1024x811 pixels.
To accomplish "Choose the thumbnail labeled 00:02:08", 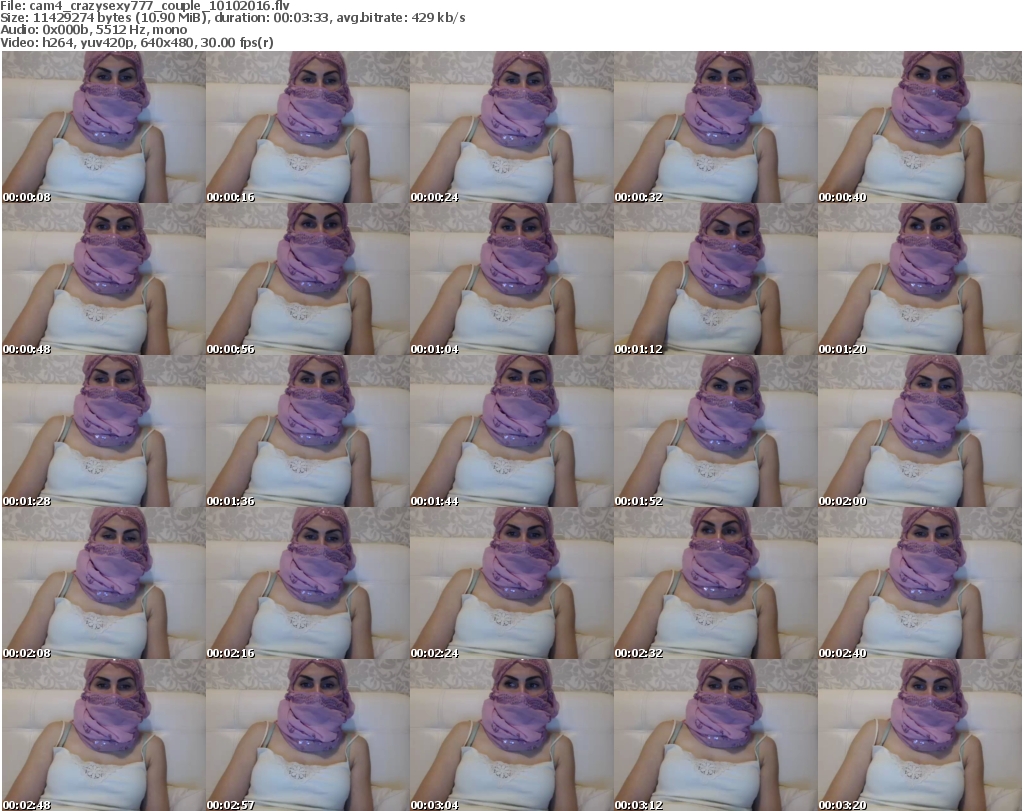I will (103, 584).
